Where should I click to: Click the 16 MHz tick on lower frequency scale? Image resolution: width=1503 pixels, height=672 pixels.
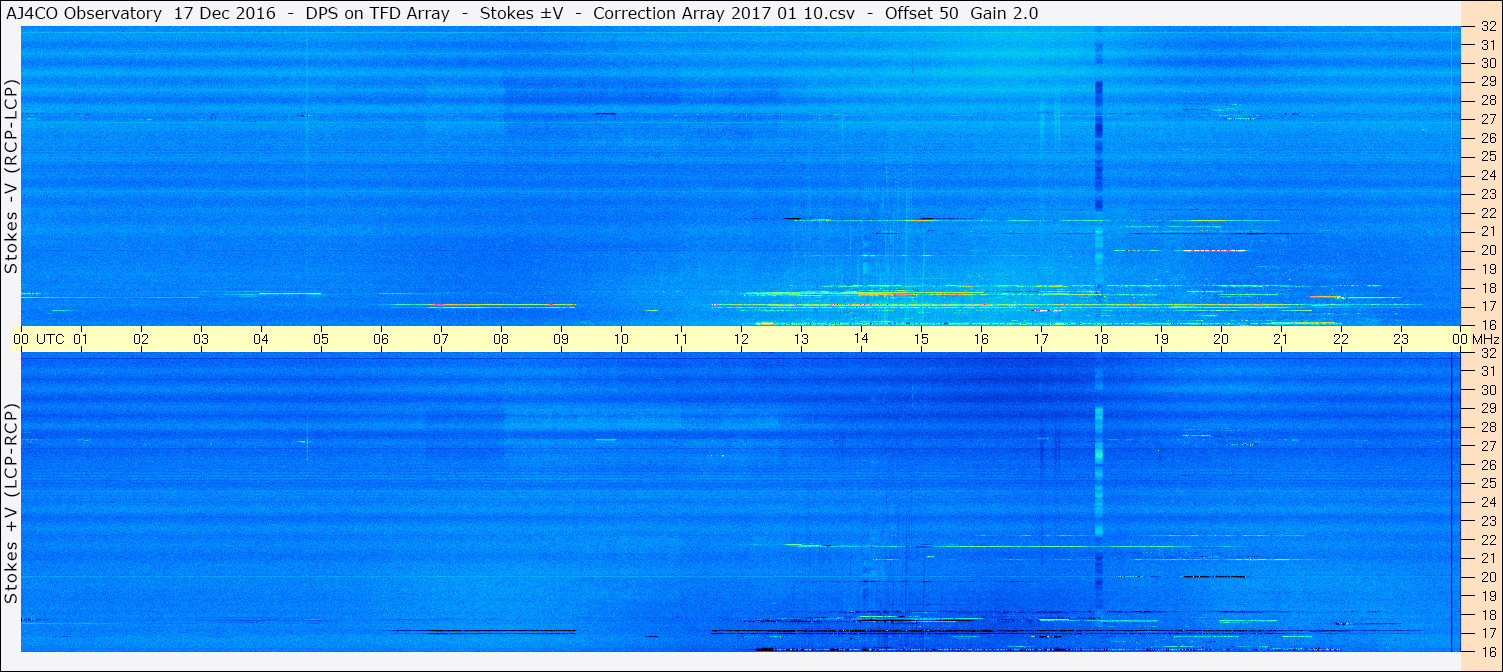point(1487,652)
